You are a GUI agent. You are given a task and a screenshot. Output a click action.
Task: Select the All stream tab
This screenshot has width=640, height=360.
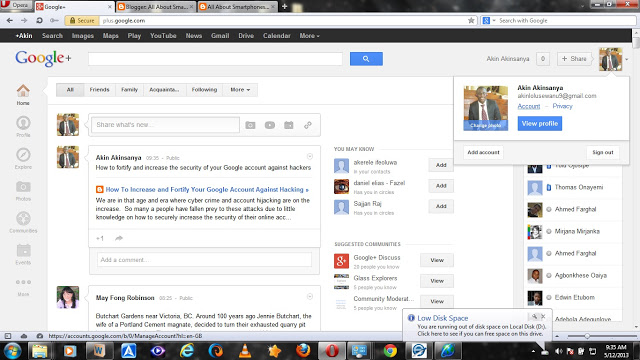click(70, 89)
